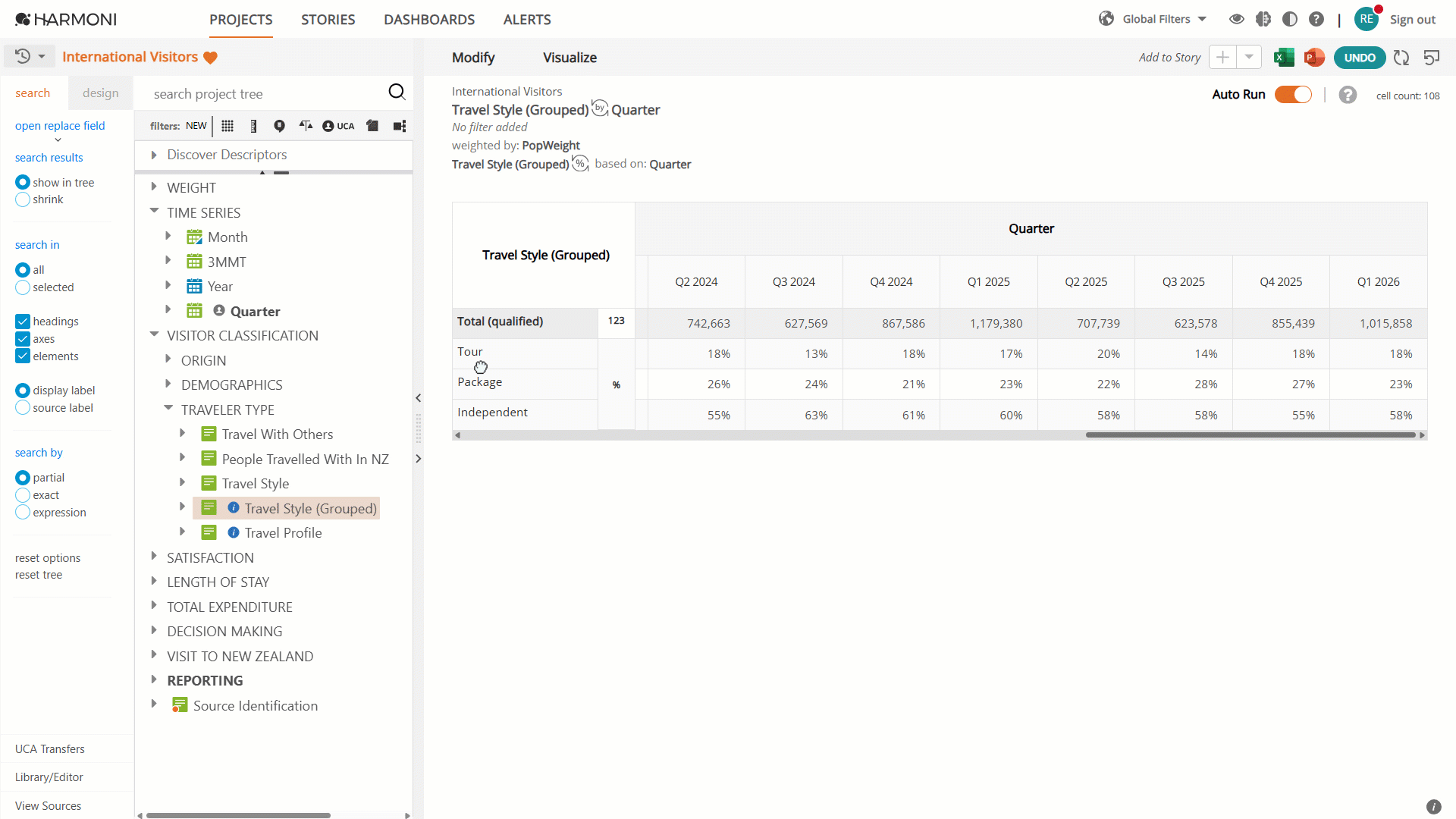
Task: Open the PROJECTS menu
Action: [241, 20]
